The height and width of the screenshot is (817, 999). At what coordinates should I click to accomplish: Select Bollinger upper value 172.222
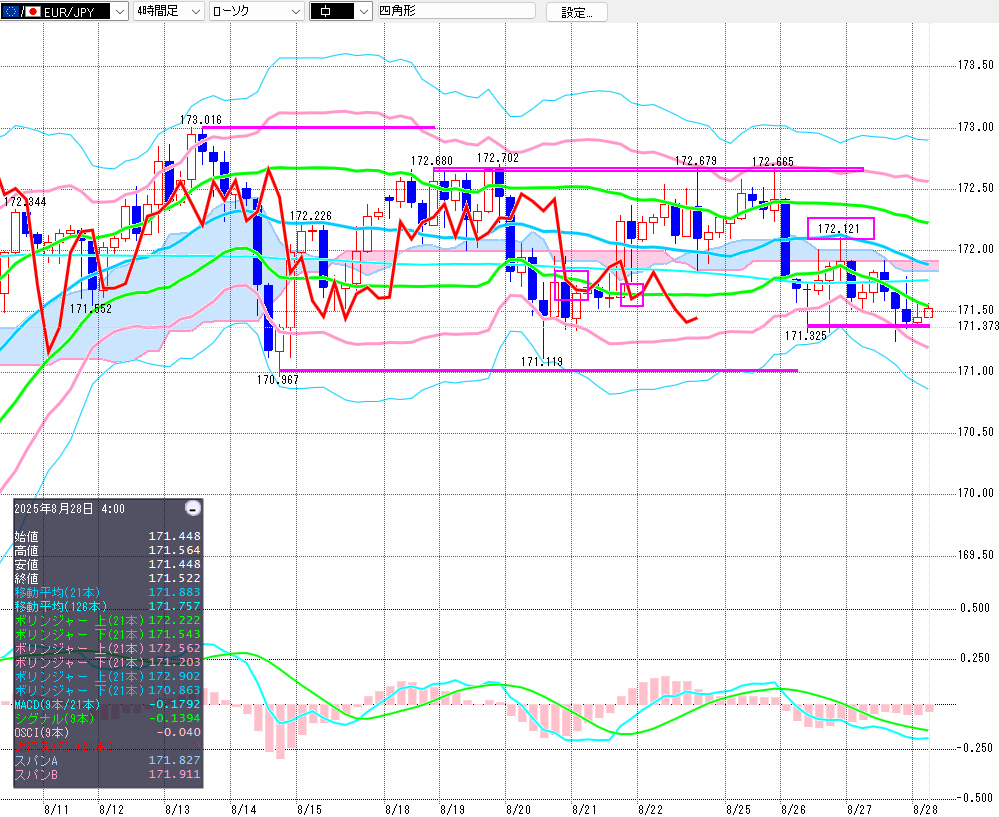click(175, 621)
